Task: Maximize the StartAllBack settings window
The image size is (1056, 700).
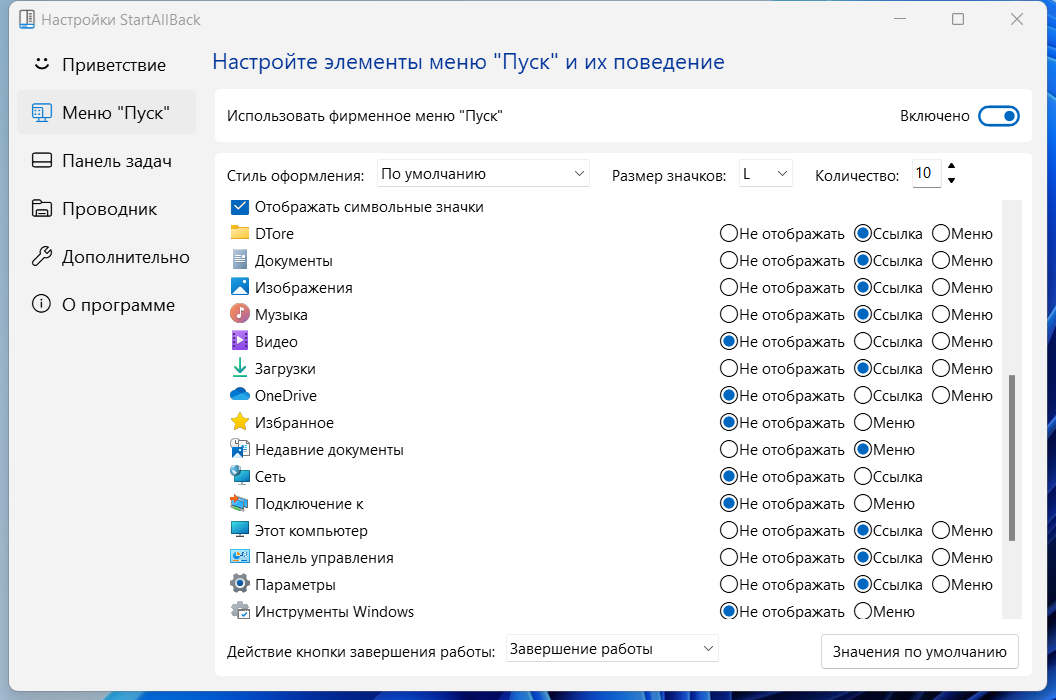Action: (958, 20)
